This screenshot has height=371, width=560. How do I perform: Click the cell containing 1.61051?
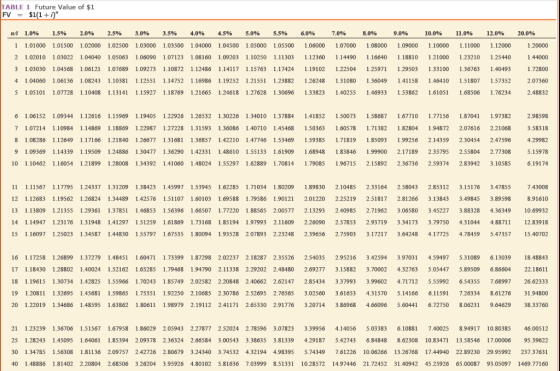[439, 92]
